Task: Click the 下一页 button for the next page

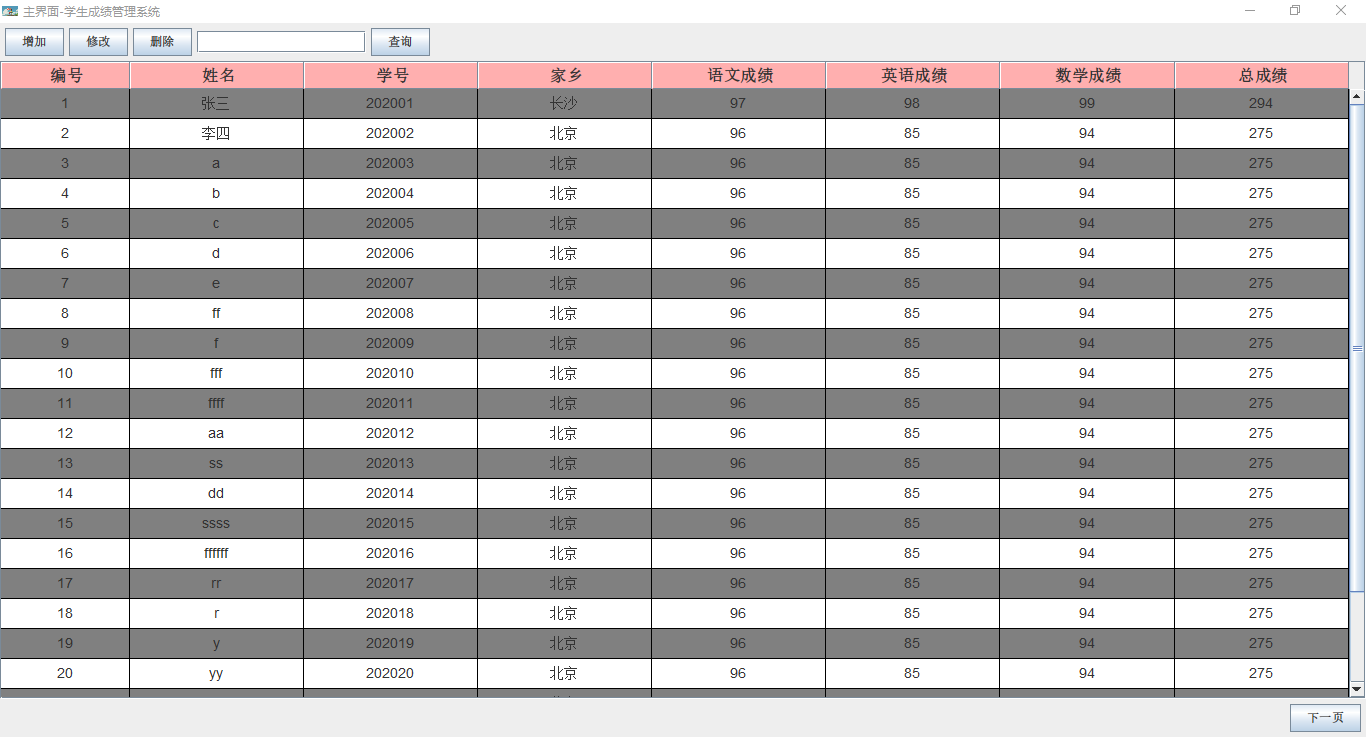Action: pyautogui.click(x=1324, y=717)
